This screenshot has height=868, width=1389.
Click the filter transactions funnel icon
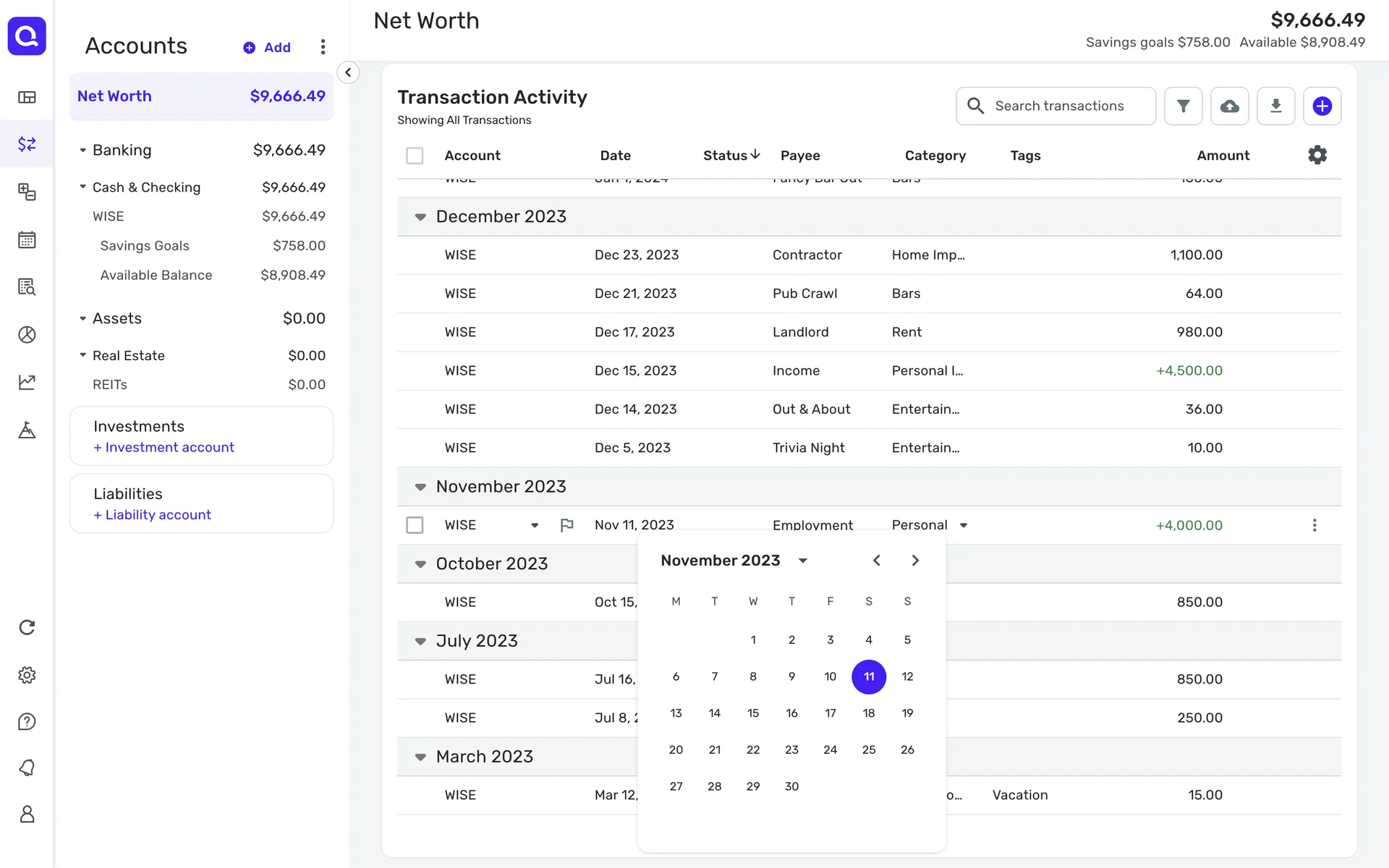pyautogui.click(x=1183, y=106)
